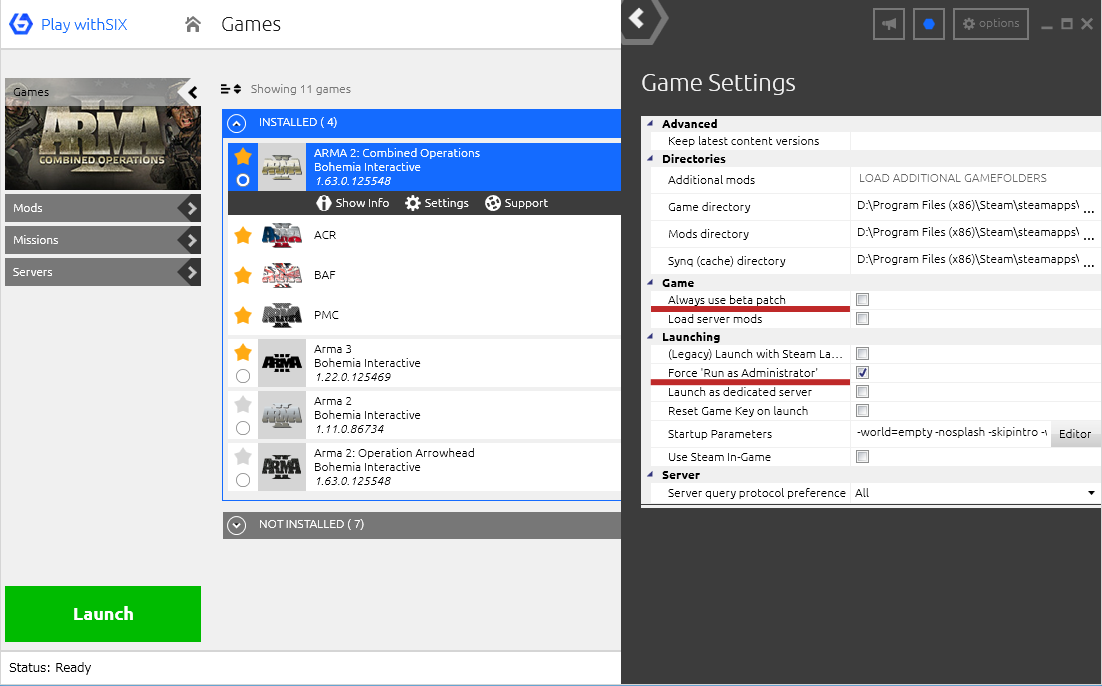Enable Use Steam In-Game checkbox
The image size is (1102, 686).
click(862, 457)
